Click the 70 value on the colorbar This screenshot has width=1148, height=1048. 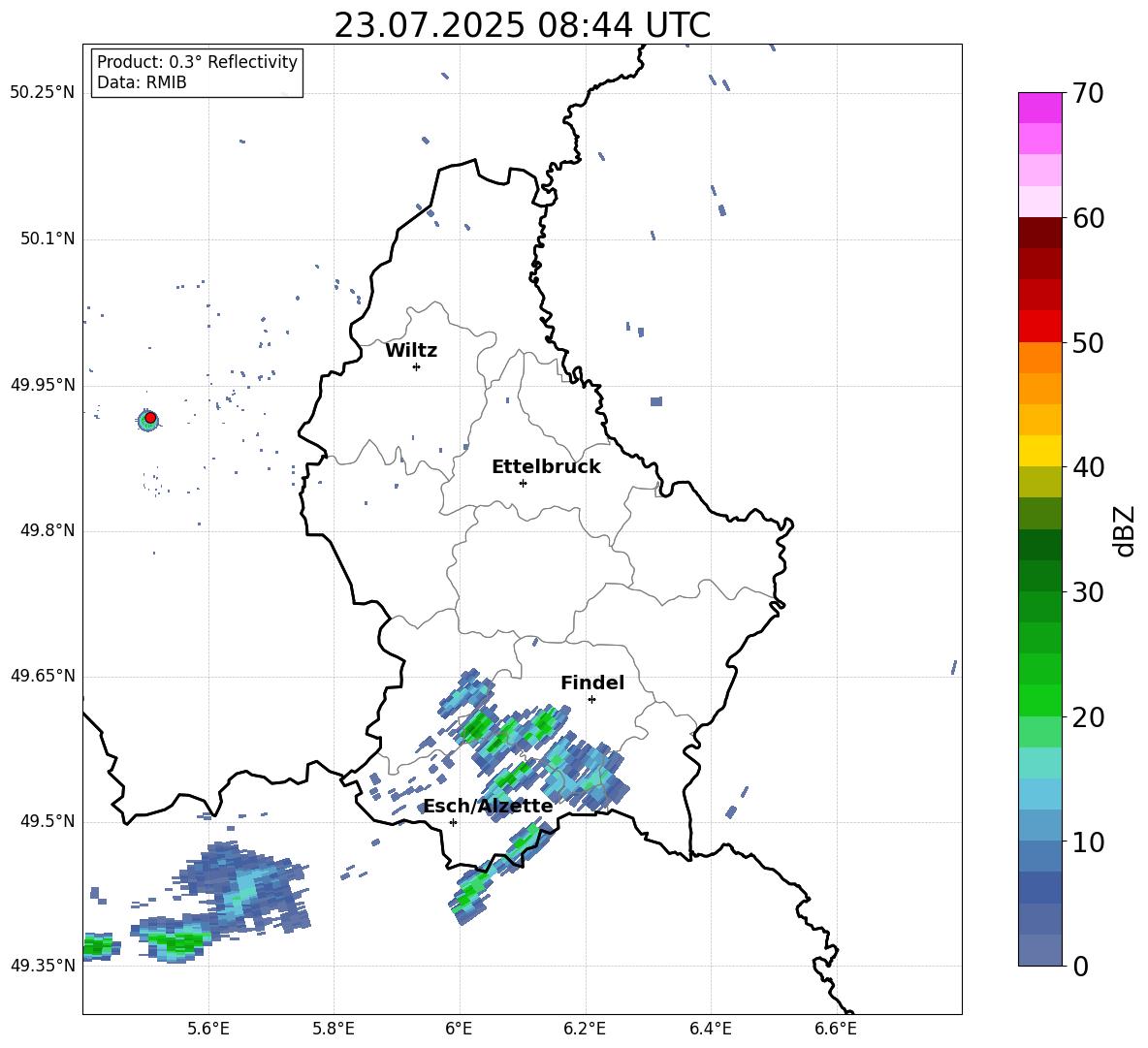[1088, 93]
